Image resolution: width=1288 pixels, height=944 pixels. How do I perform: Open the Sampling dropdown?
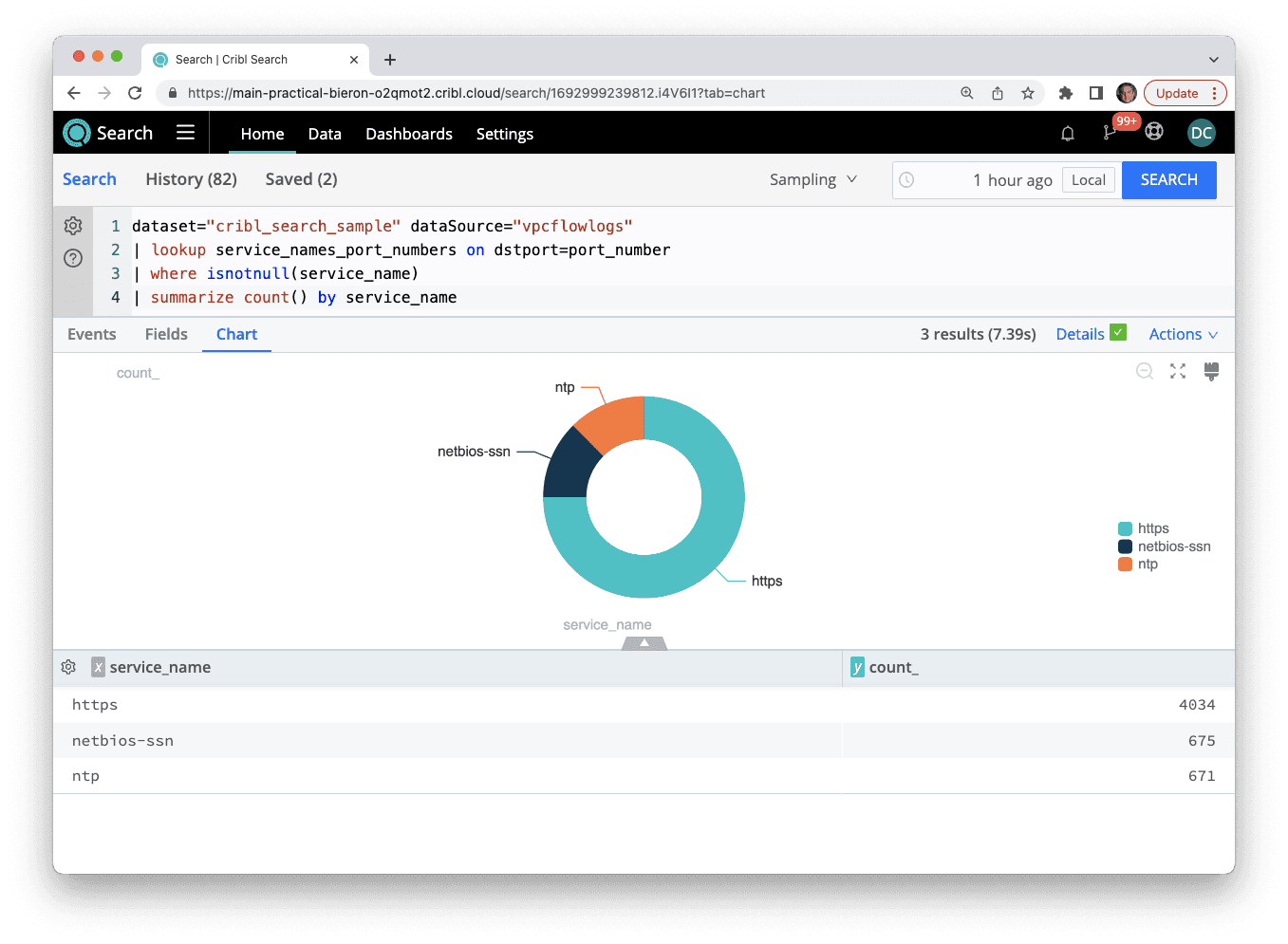pos(812,179)
